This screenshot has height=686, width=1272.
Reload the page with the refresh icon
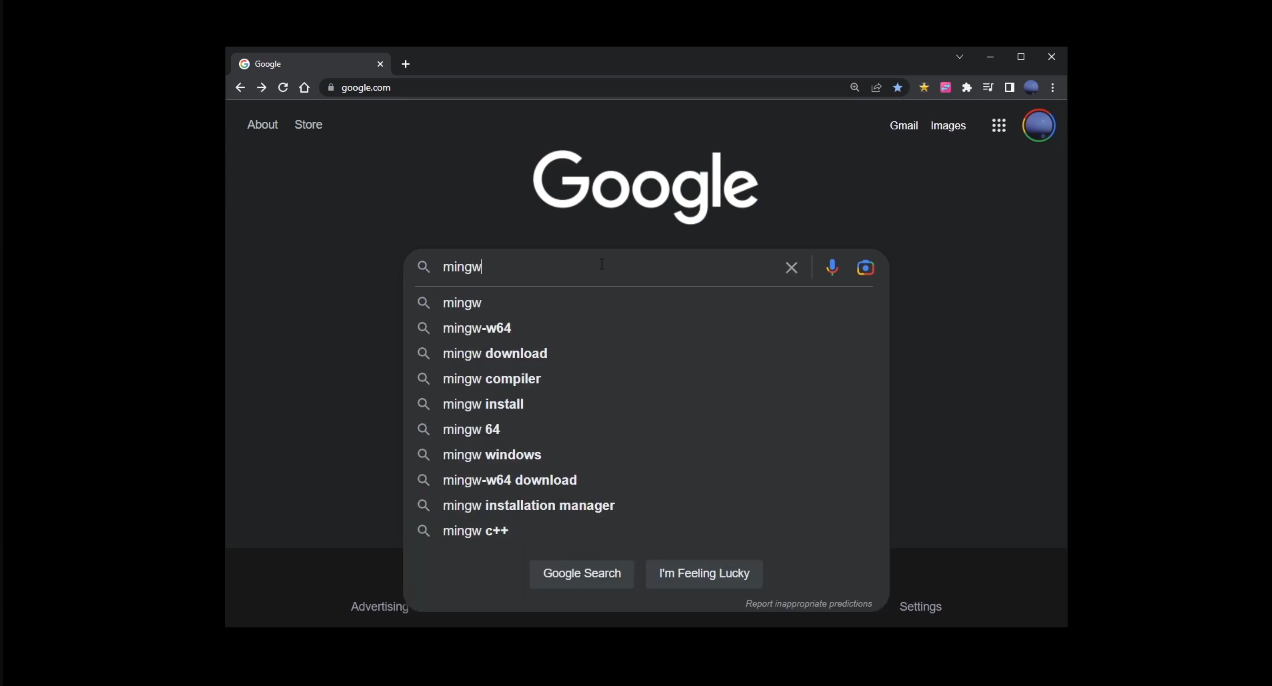[282, 87]
